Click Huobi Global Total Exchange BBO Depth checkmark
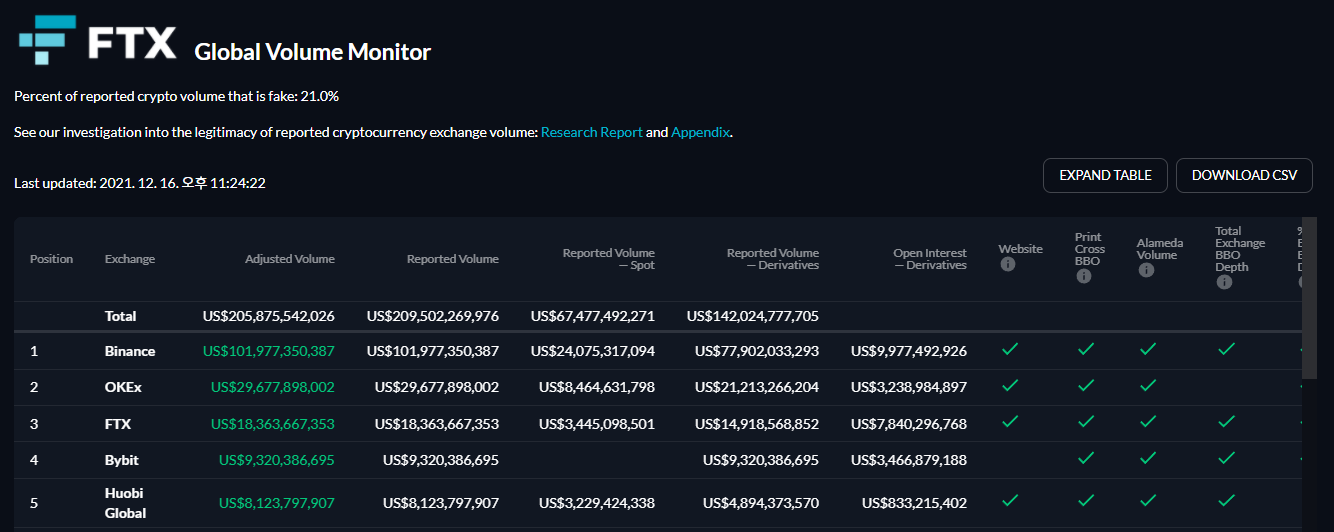The width and height of the screenshot is (1334, 532). tap(1226, 500)
